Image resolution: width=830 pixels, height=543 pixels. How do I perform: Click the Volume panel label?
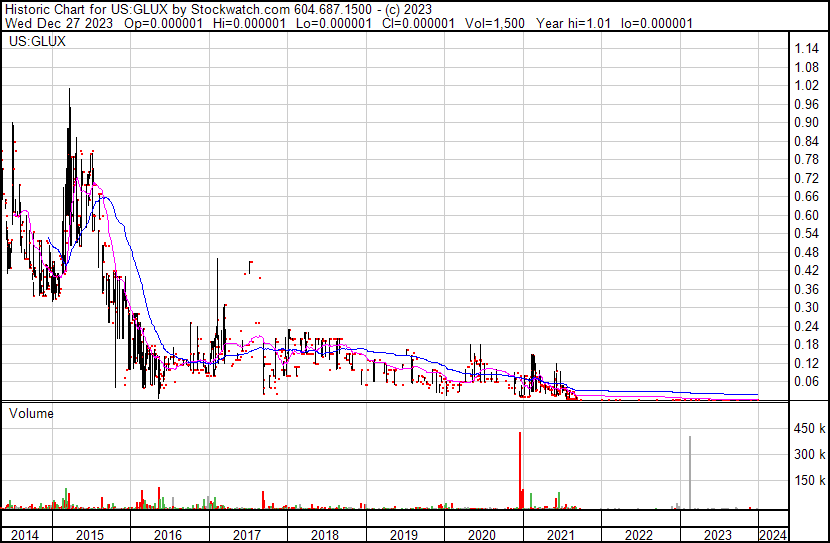[31, 413]
